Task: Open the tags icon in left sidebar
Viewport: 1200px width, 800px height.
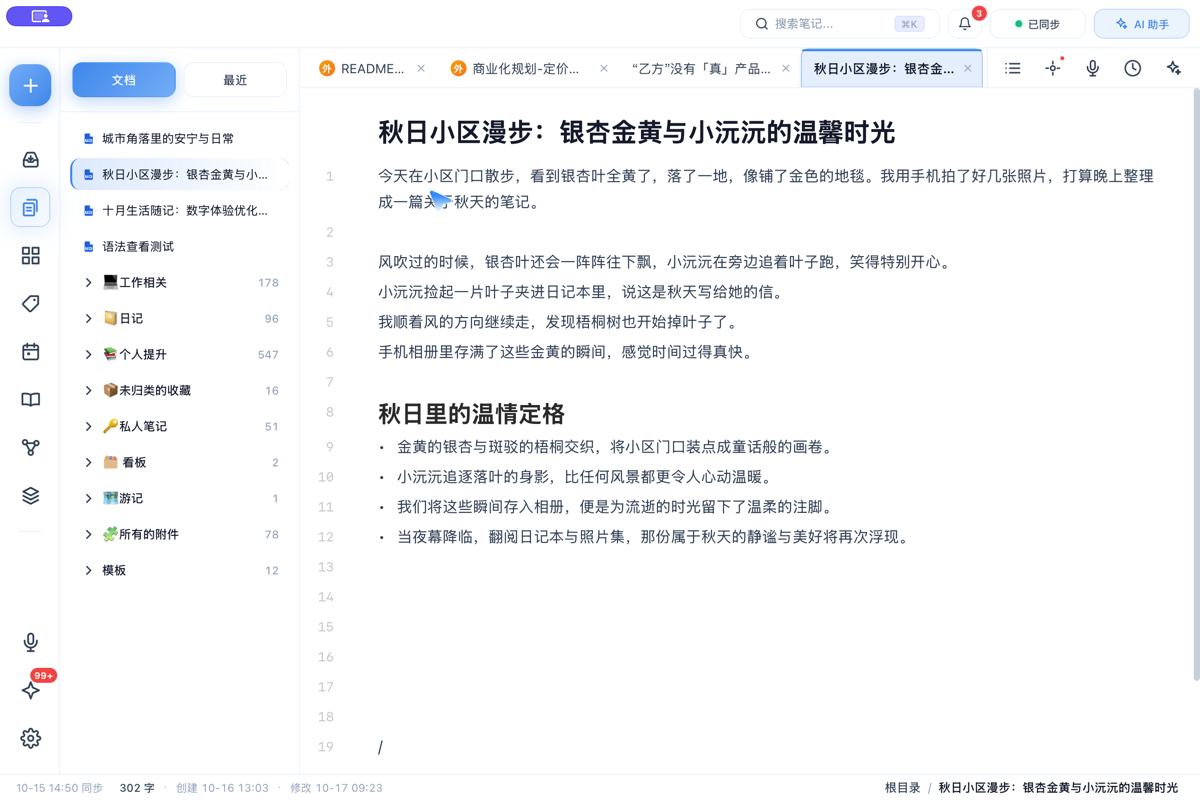Action: coord(30,304)
